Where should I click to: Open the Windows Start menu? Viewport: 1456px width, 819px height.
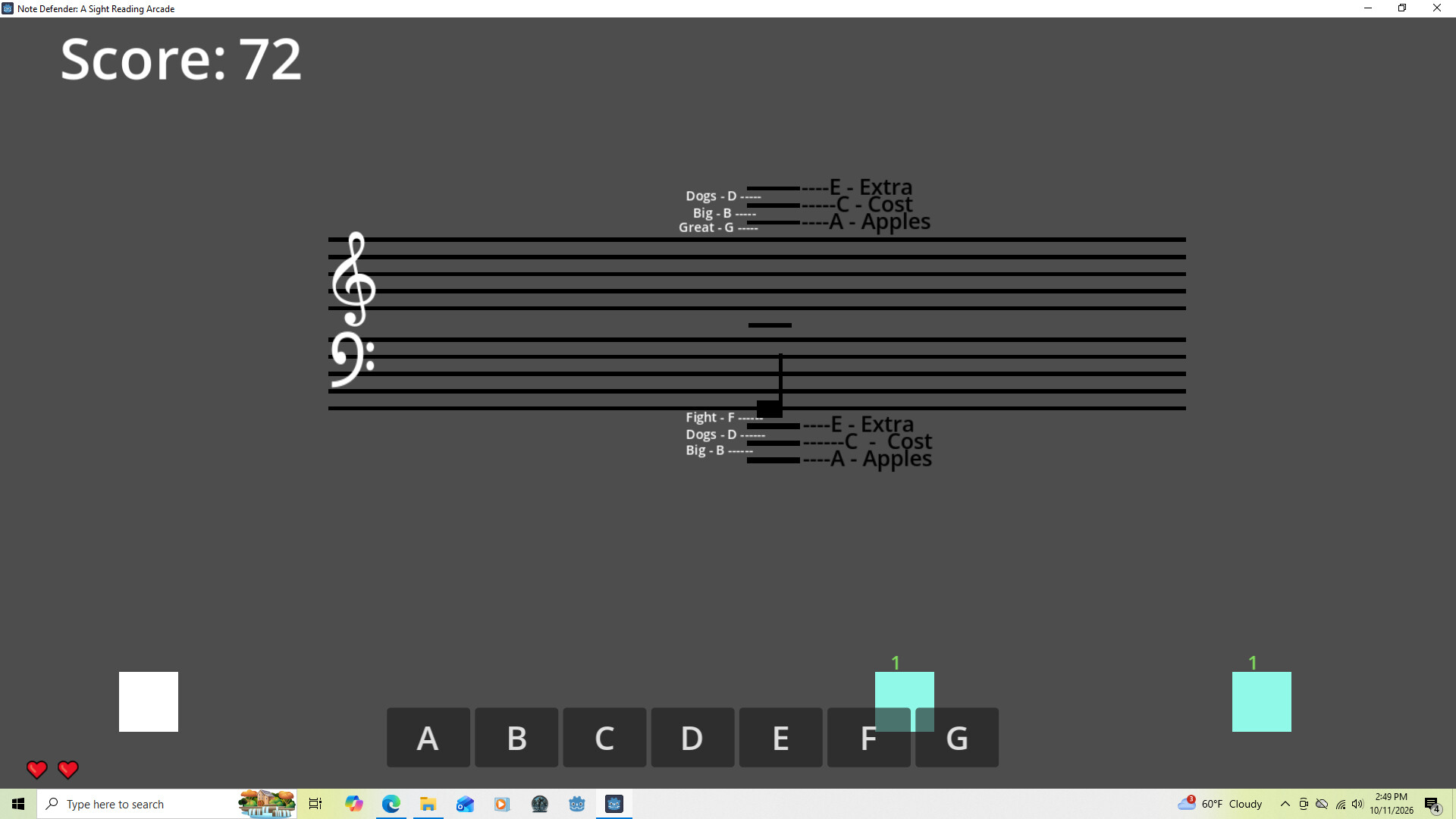18,804
